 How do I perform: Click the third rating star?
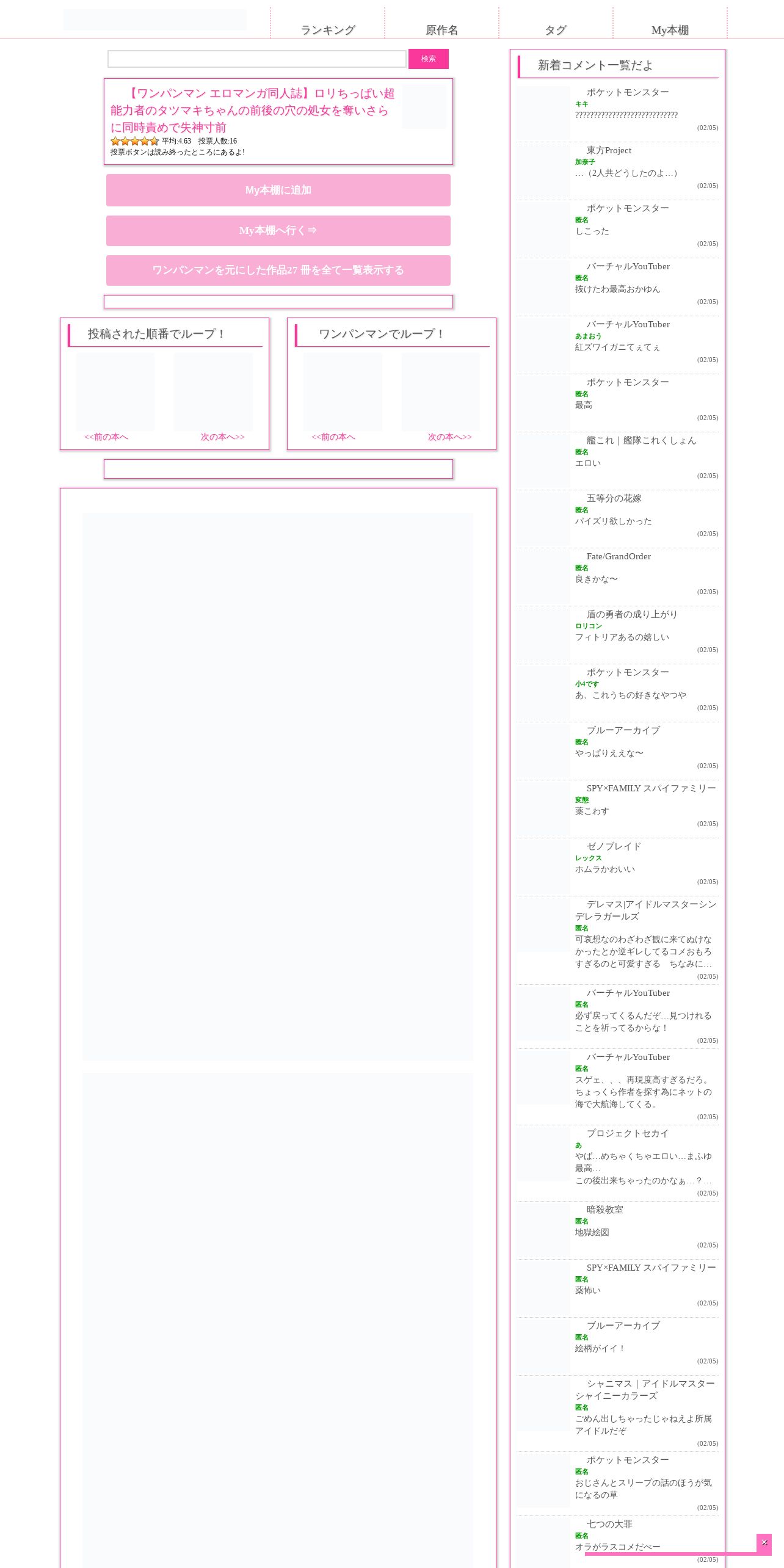point(135,141)
